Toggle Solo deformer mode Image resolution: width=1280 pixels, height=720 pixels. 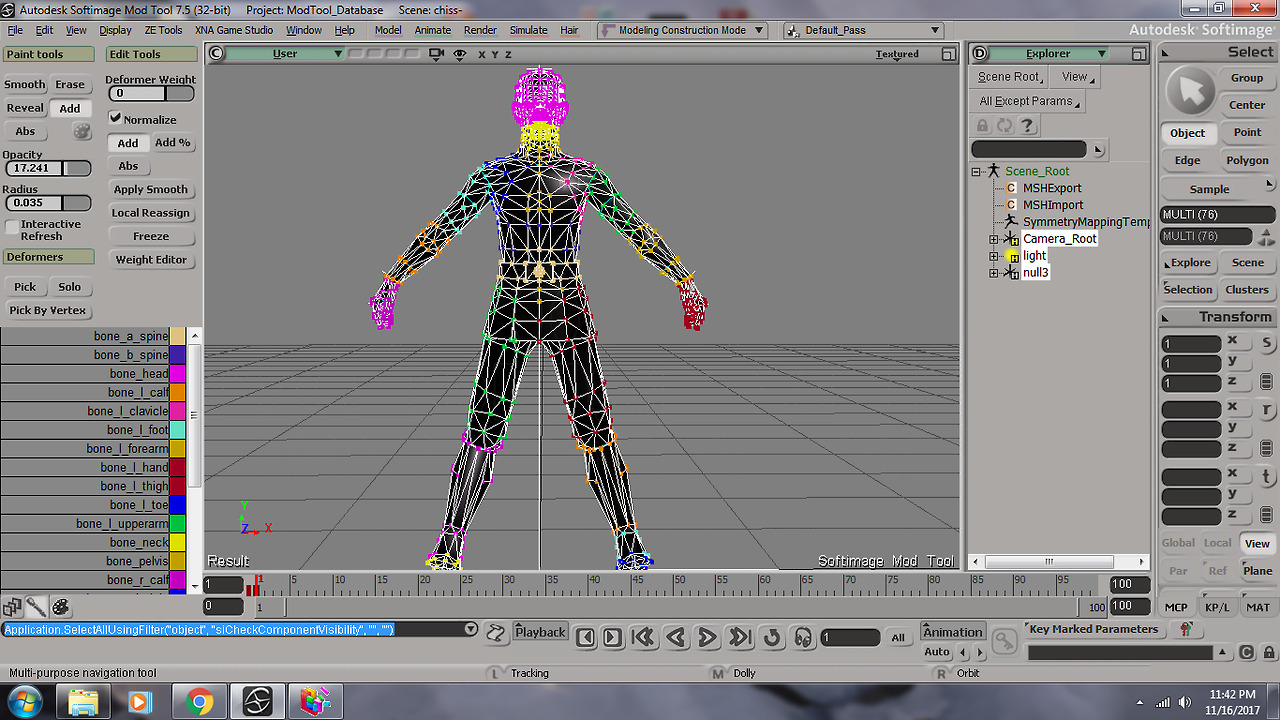(x=69, y=286)
